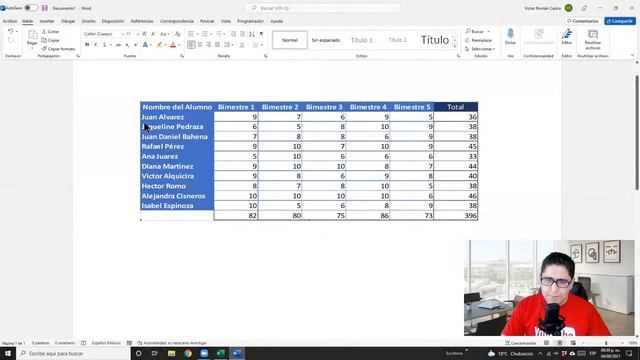Viewport: 640px width, 360px height.
Task: Open the Comentarios button
Action: [x=583, y=21]
